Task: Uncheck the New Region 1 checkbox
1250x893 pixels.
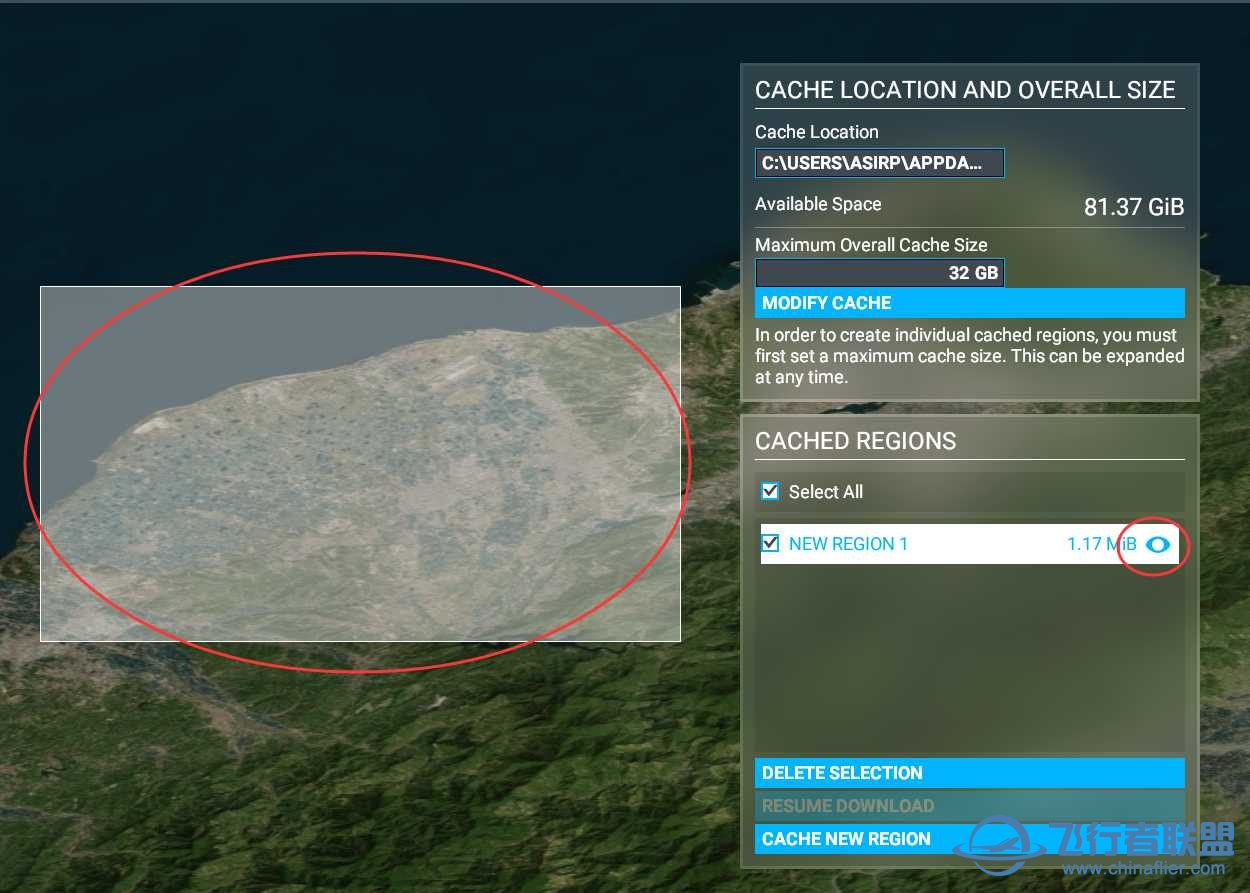Action: coord(770,543)
